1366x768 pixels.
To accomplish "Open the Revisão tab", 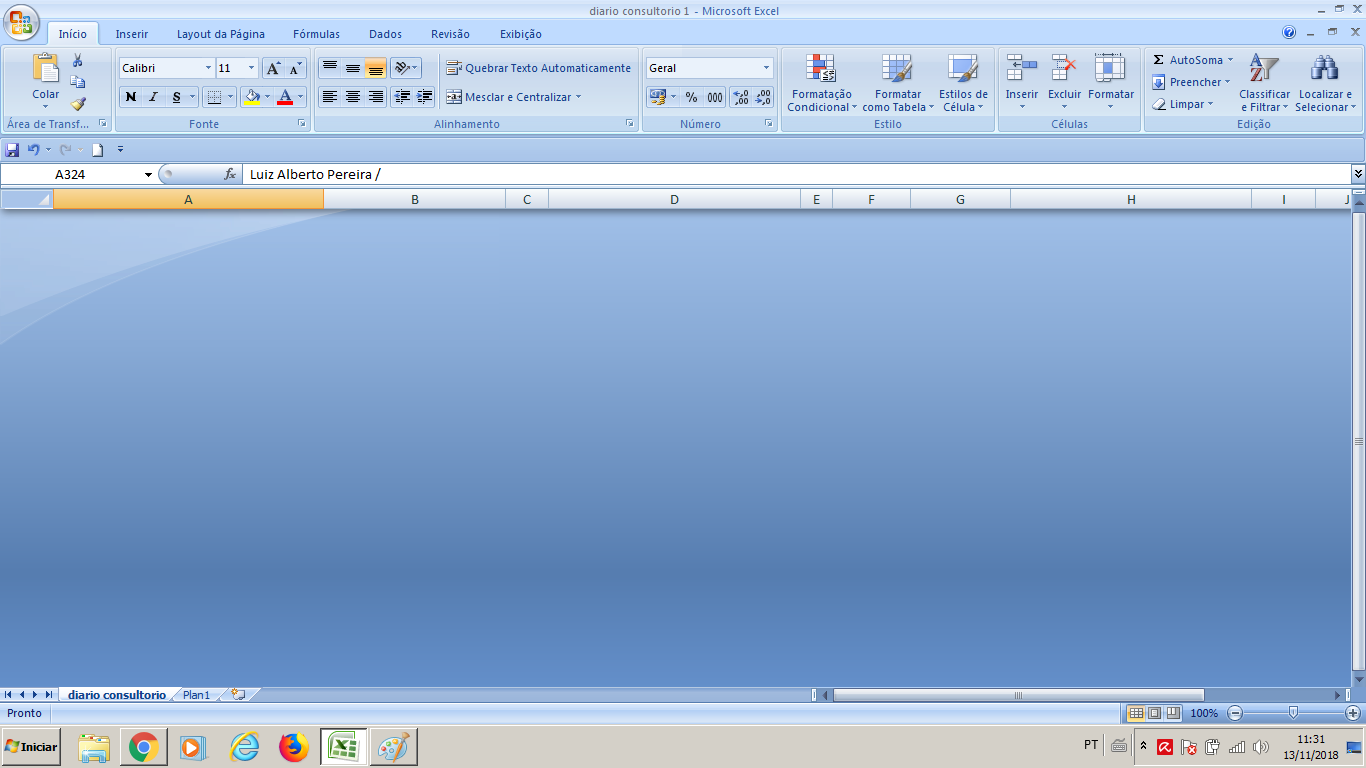I will (x=450, y=34).
